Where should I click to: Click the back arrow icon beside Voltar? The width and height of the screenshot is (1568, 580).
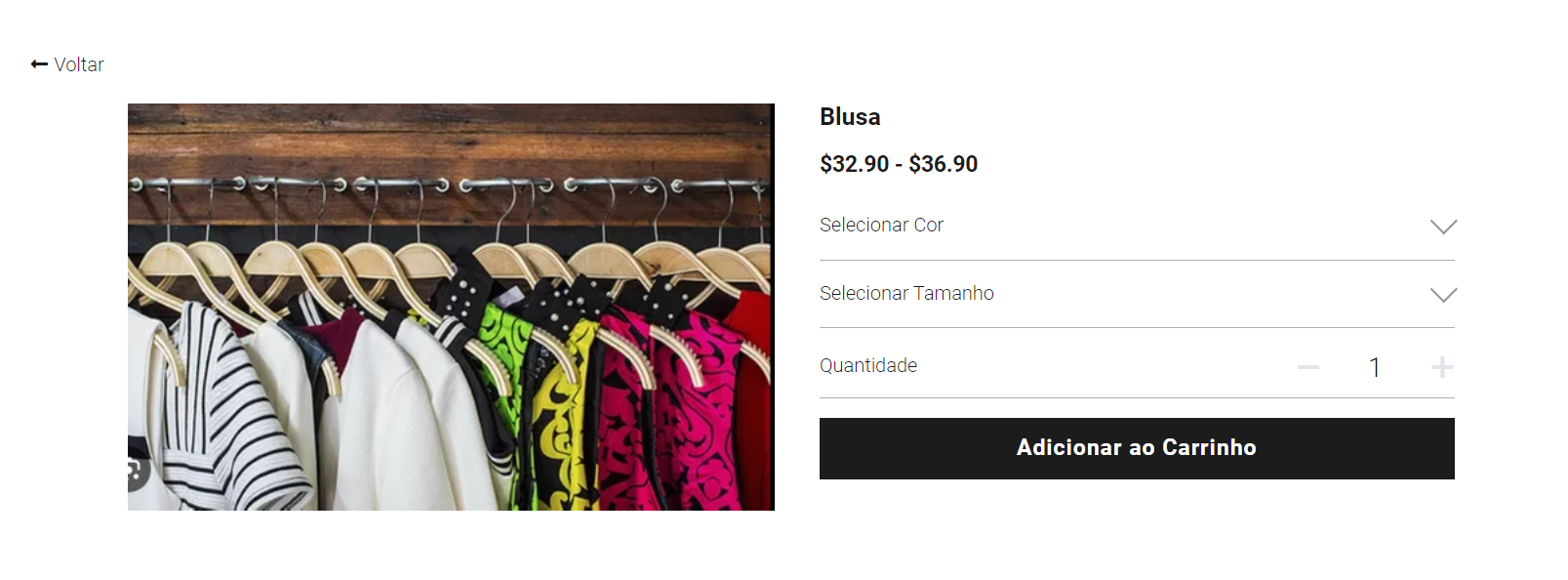coord(39,64)
